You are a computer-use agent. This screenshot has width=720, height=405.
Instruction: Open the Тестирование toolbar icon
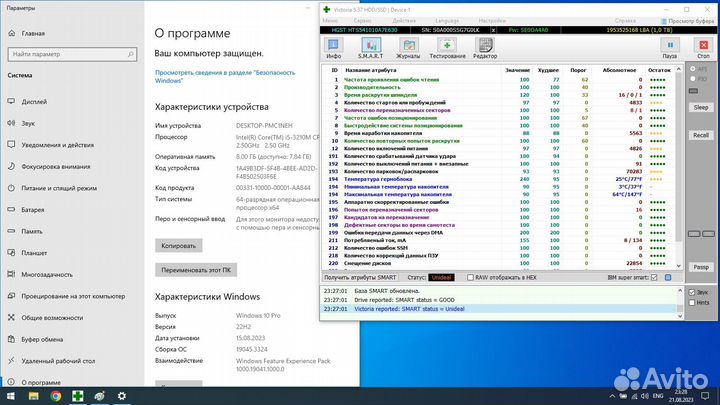click(x=447, y=48)
